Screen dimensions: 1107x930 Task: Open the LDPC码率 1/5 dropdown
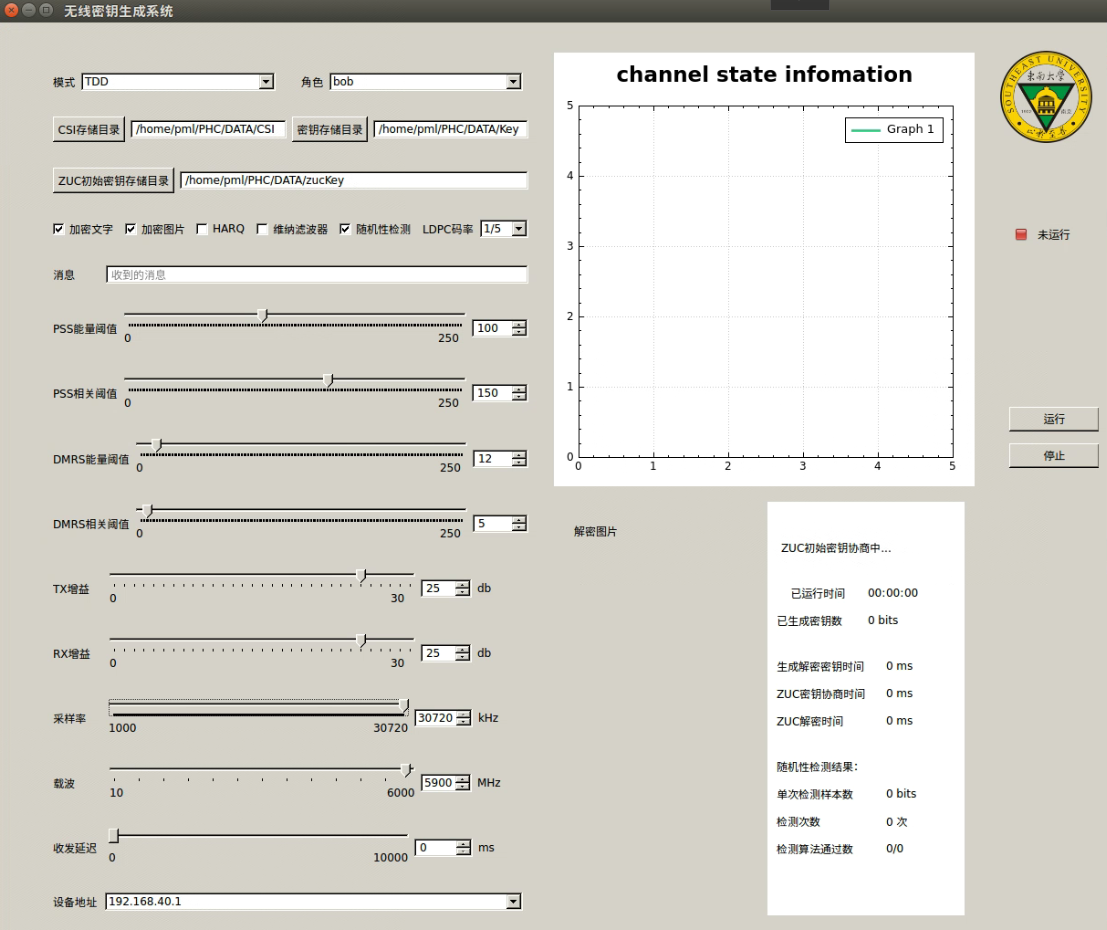[x=504, y=229]
